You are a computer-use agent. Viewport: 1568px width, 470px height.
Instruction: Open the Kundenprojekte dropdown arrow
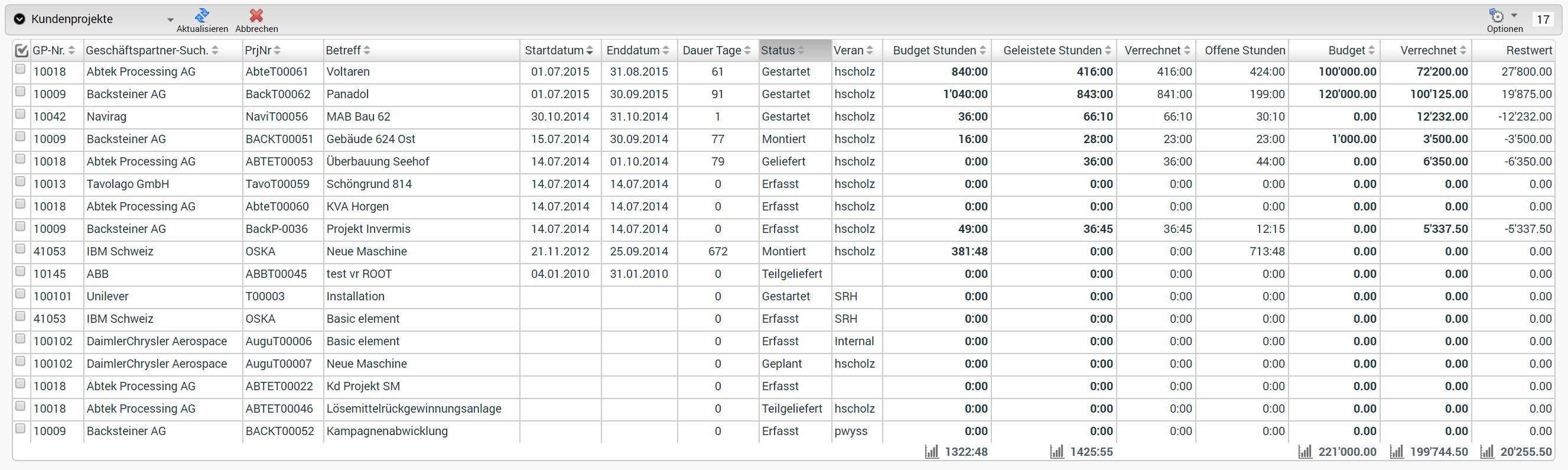click(x=170, y=20)
